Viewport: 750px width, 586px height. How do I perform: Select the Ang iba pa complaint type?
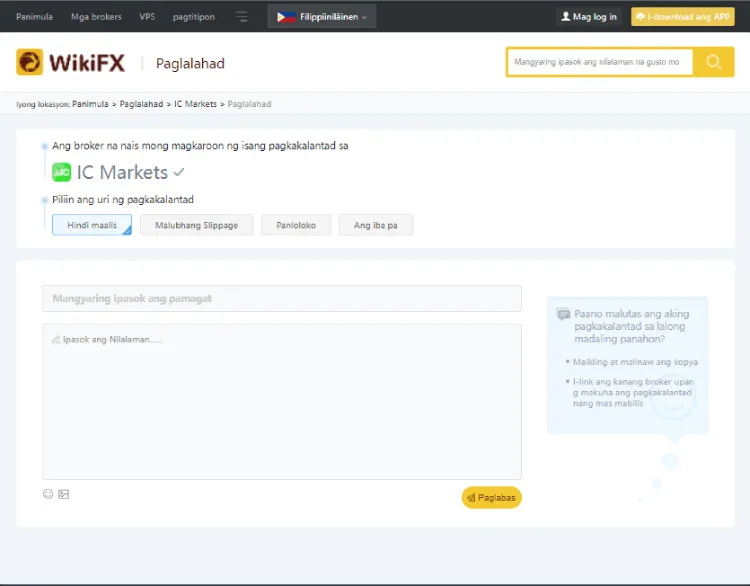375,225
